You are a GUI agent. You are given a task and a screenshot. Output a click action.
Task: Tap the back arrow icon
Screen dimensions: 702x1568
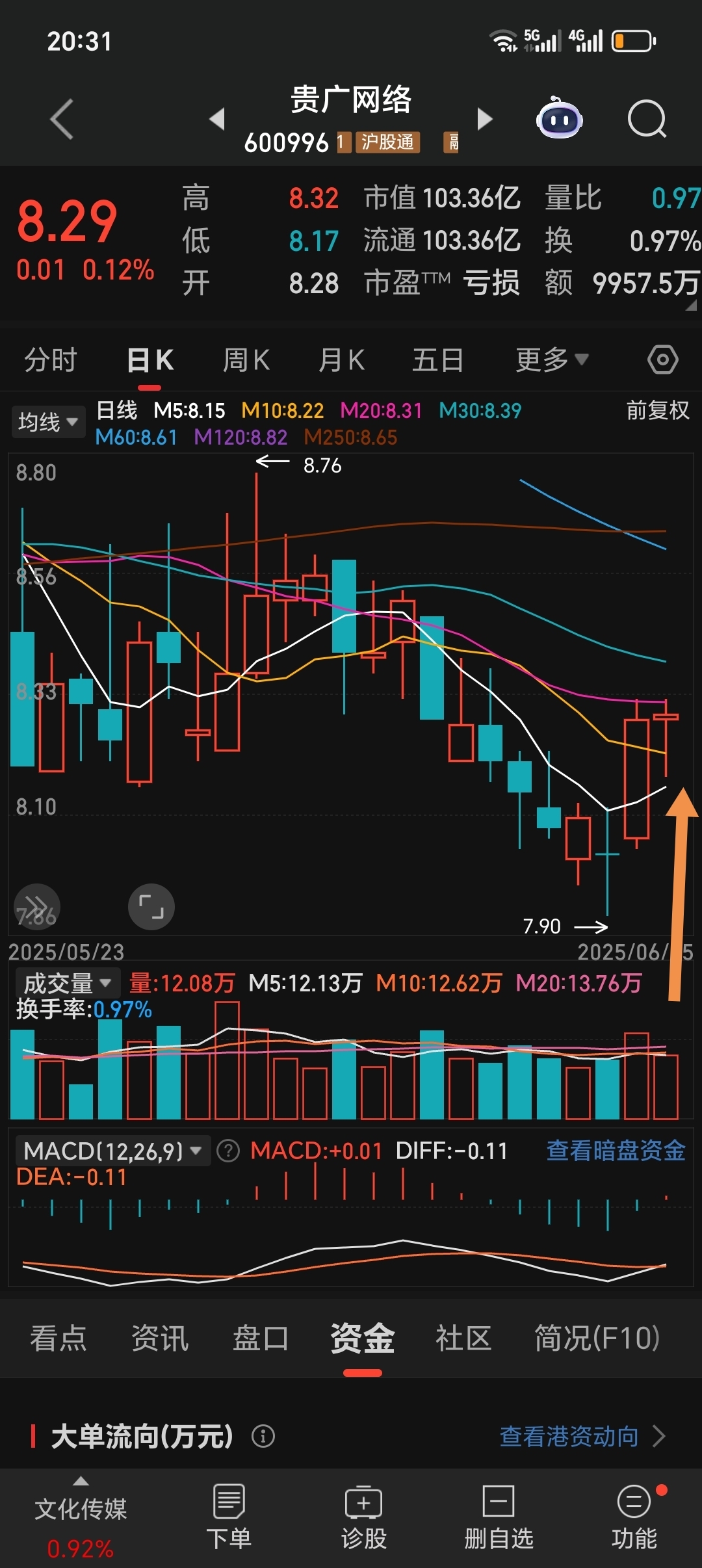pos(62,119)
